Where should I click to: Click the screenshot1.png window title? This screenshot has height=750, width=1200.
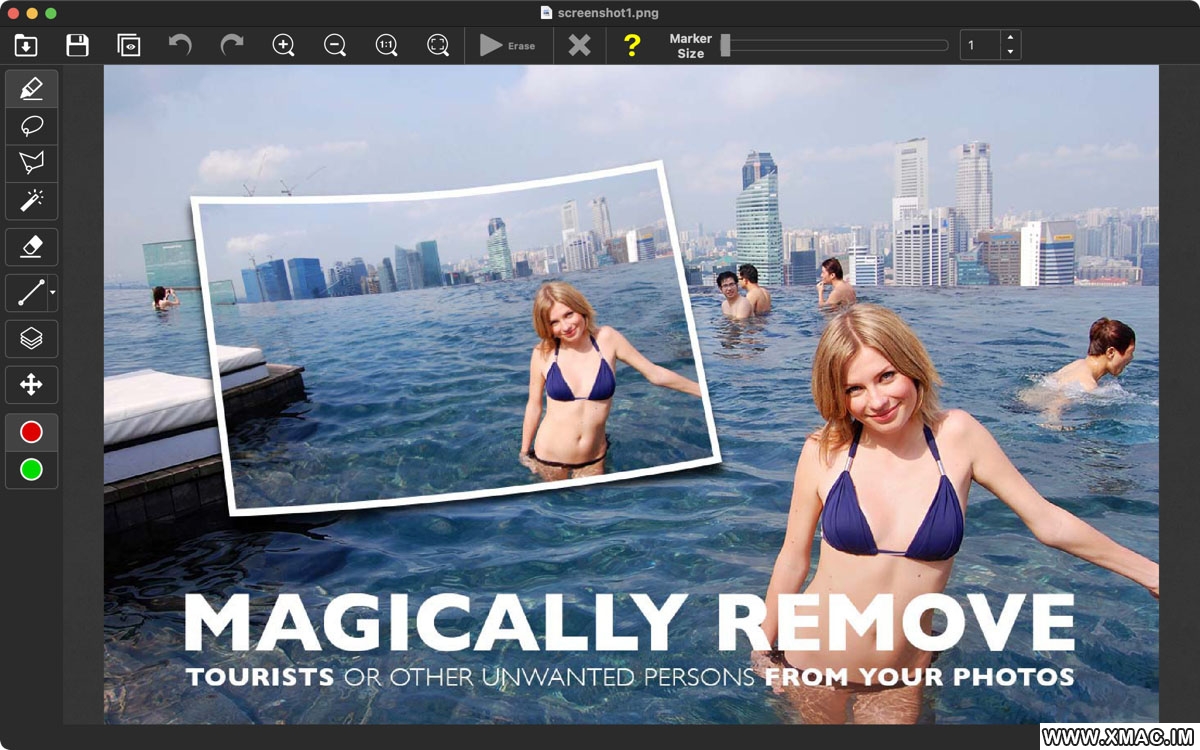coord(607,12)
